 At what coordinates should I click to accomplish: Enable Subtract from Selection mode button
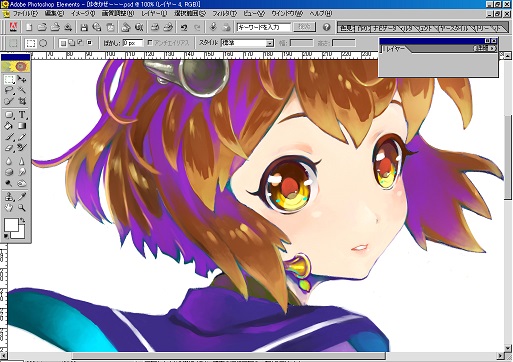80,43
